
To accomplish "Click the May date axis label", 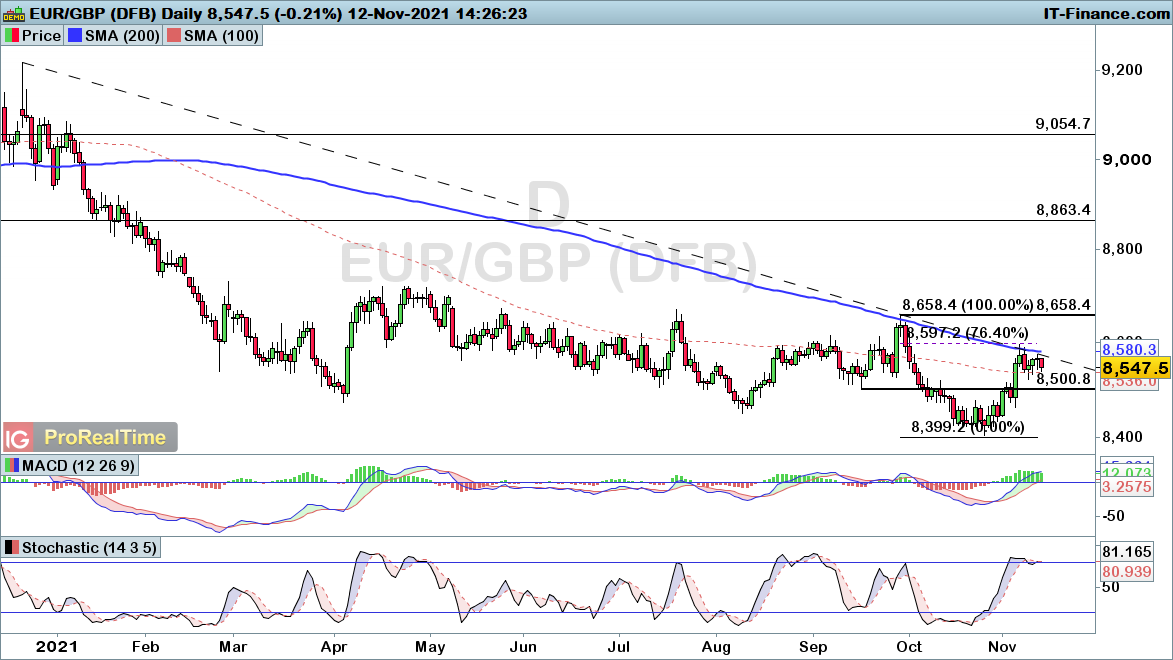I will pyautogui.click(x=430, y=647).
